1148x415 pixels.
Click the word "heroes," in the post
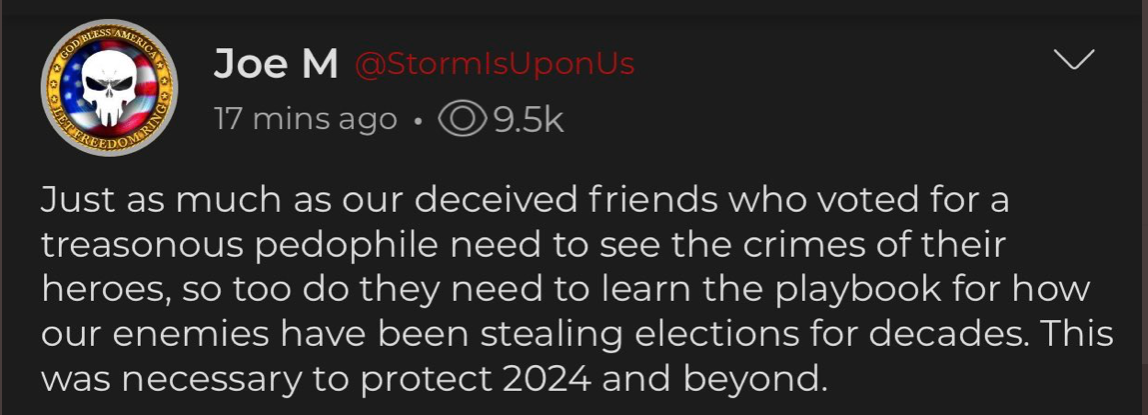98,290
